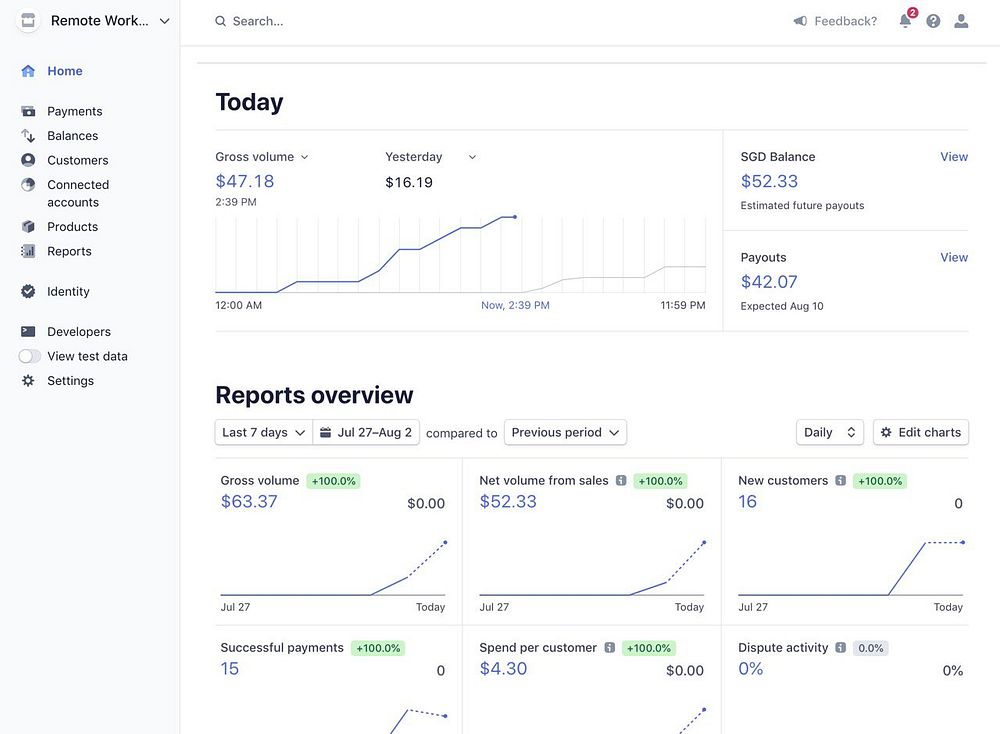Open the notifications bell icon
The width and height of the screenshot is (1000, 734).
click(905, 21)
